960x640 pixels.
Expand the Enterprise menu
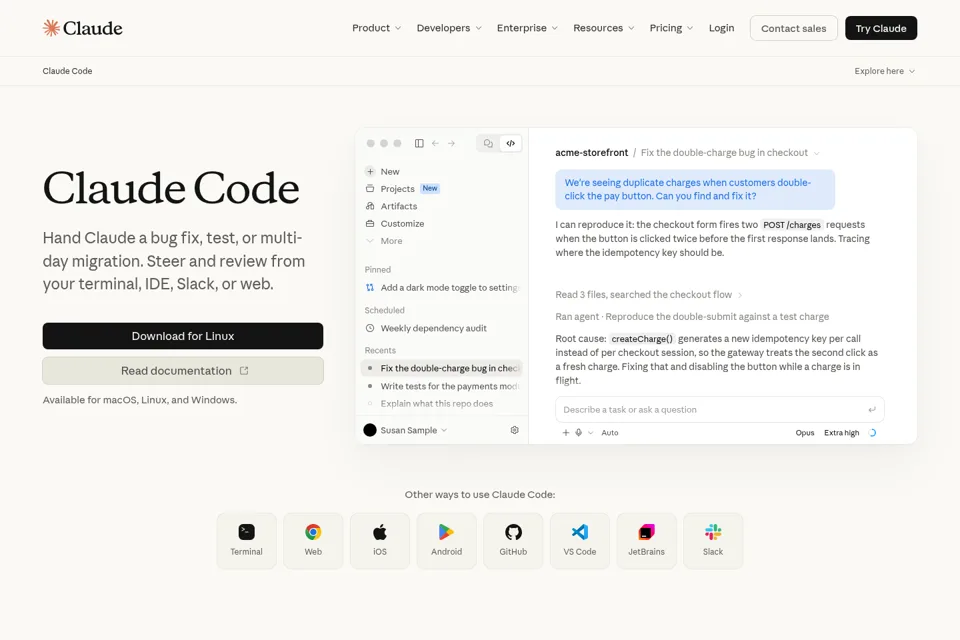pos(527,28)
